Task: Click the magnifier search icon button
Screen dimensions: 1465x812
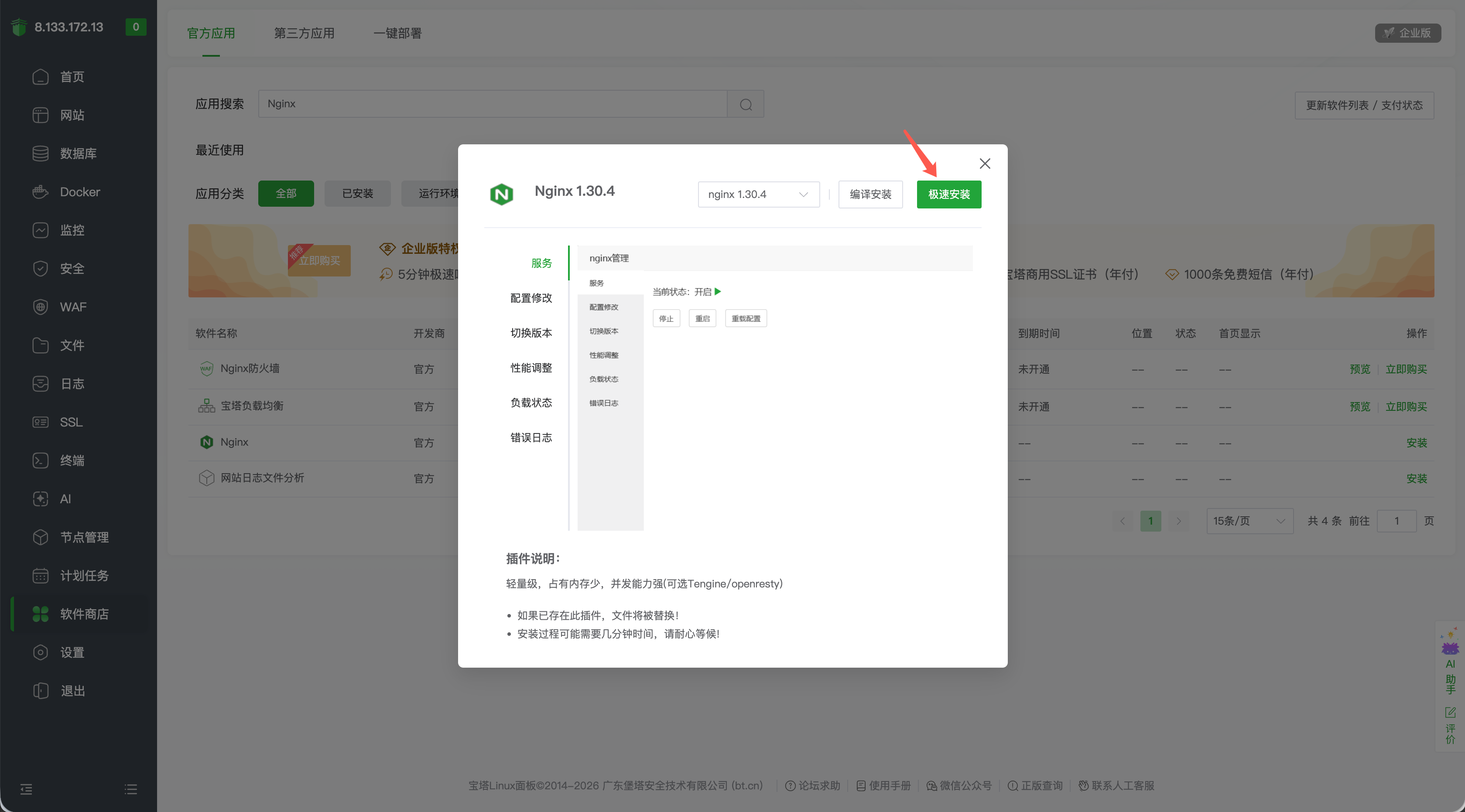Action: [x=746, y=104]
